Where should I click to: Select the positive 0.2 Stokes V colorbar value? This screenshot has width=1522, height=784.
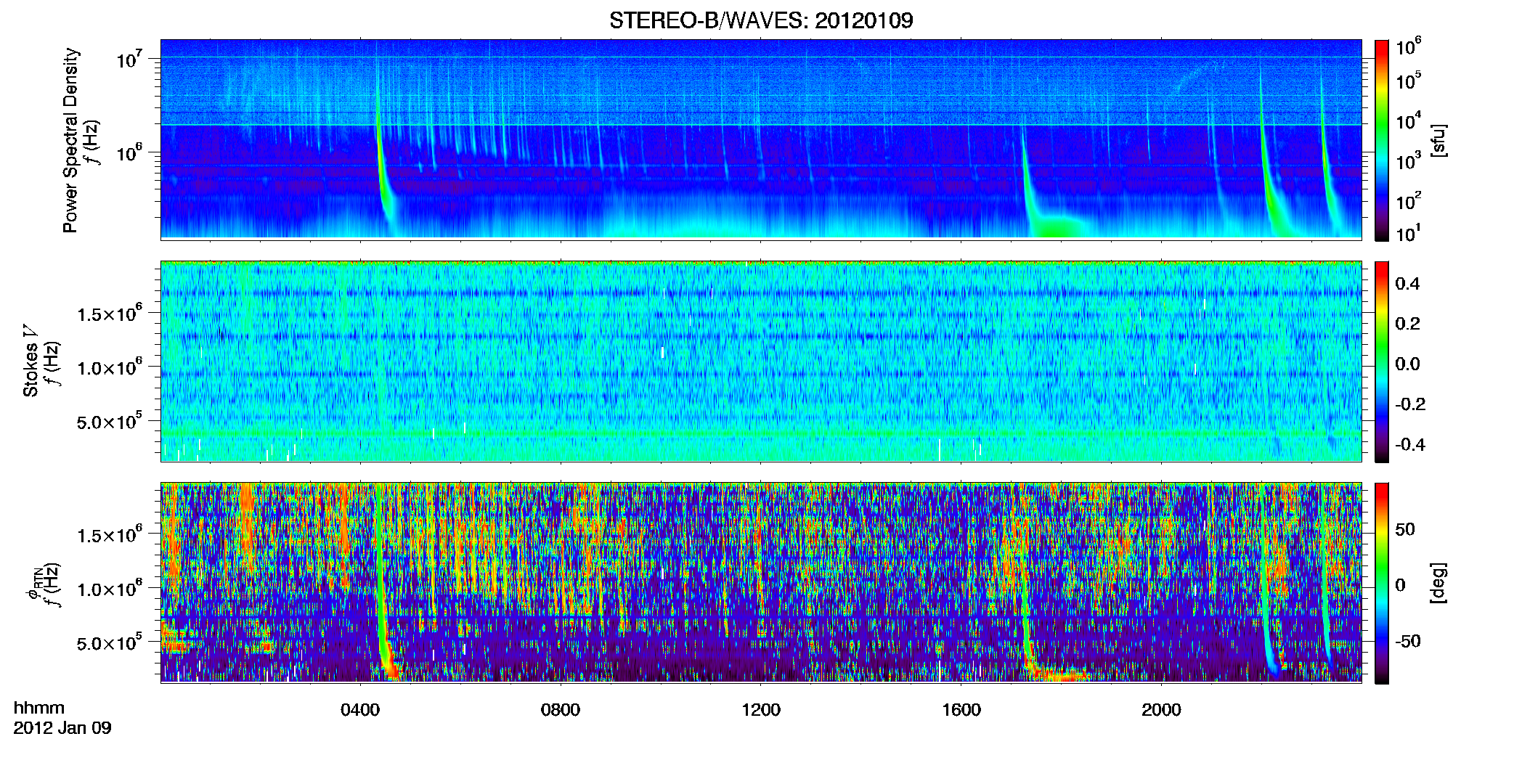[x=1407, y=324]
